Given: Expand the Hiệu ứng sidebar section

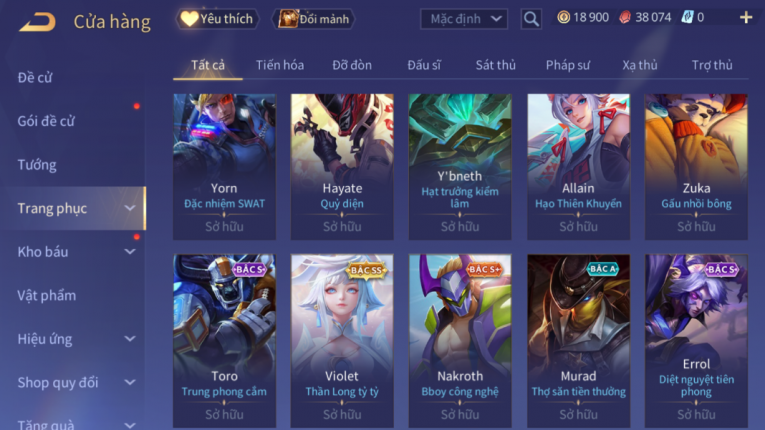Looking at the screenshot, I should [x=130, y=339].
